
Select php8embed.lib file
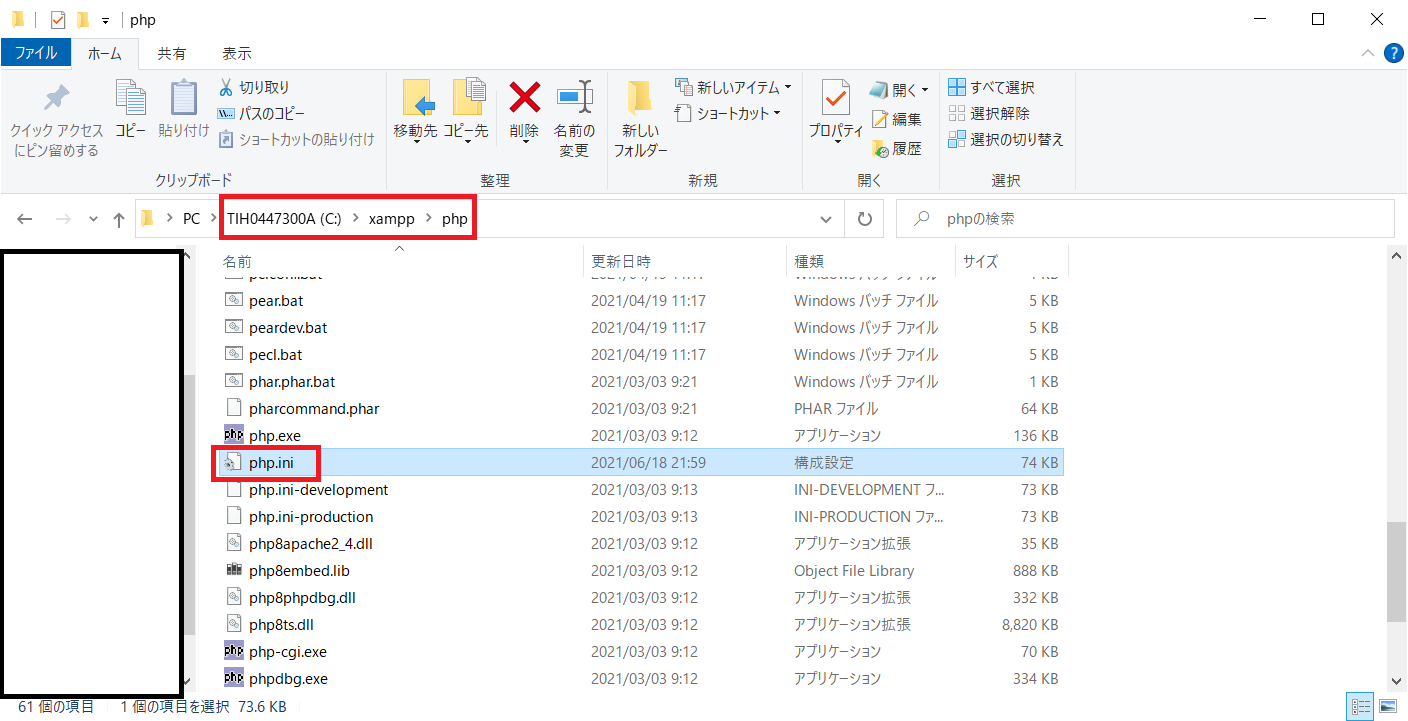640,570
